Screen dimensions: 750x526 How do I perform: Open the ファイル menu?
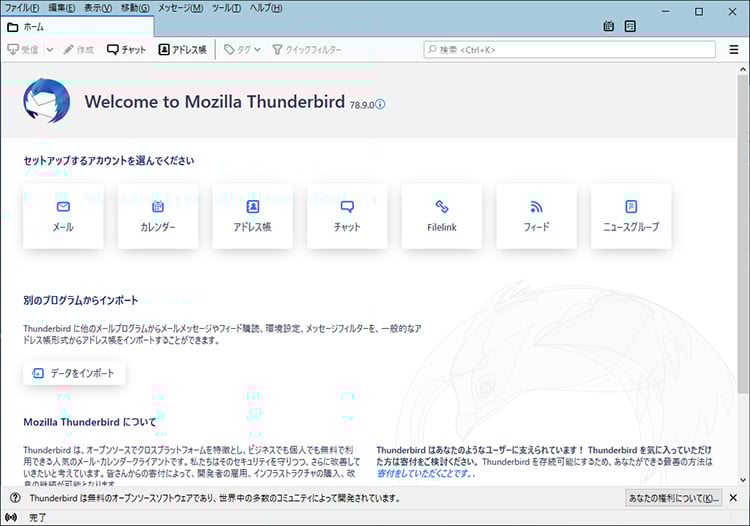click(22, 8)
